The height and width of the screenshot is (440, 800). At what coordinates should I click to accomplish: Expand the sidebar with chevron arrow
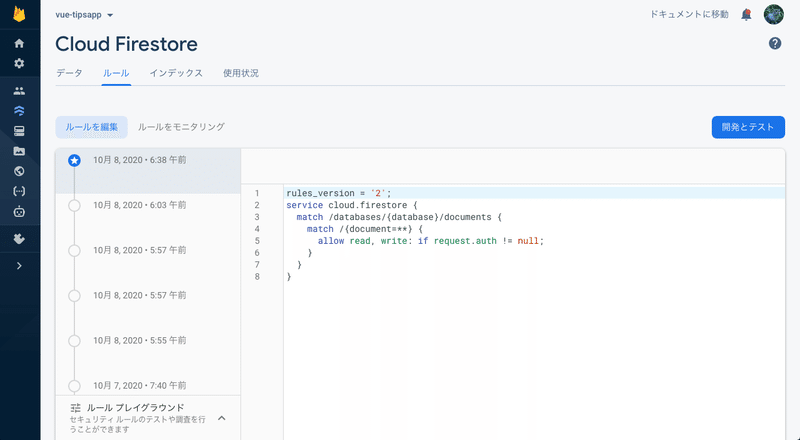(19, 266)
